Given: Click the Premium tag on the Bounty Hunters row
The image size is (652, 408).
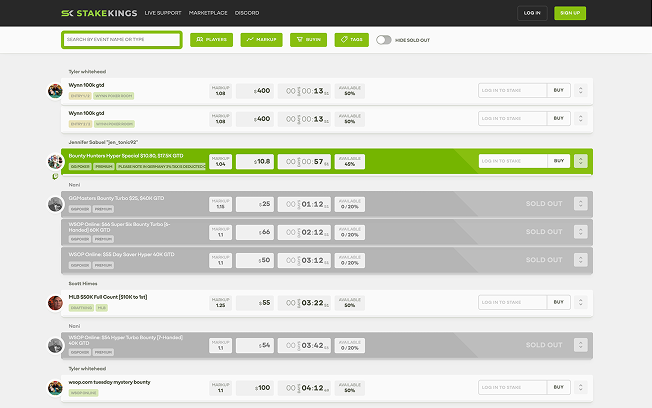Looking at the screenshot, I should pos(104,166).
